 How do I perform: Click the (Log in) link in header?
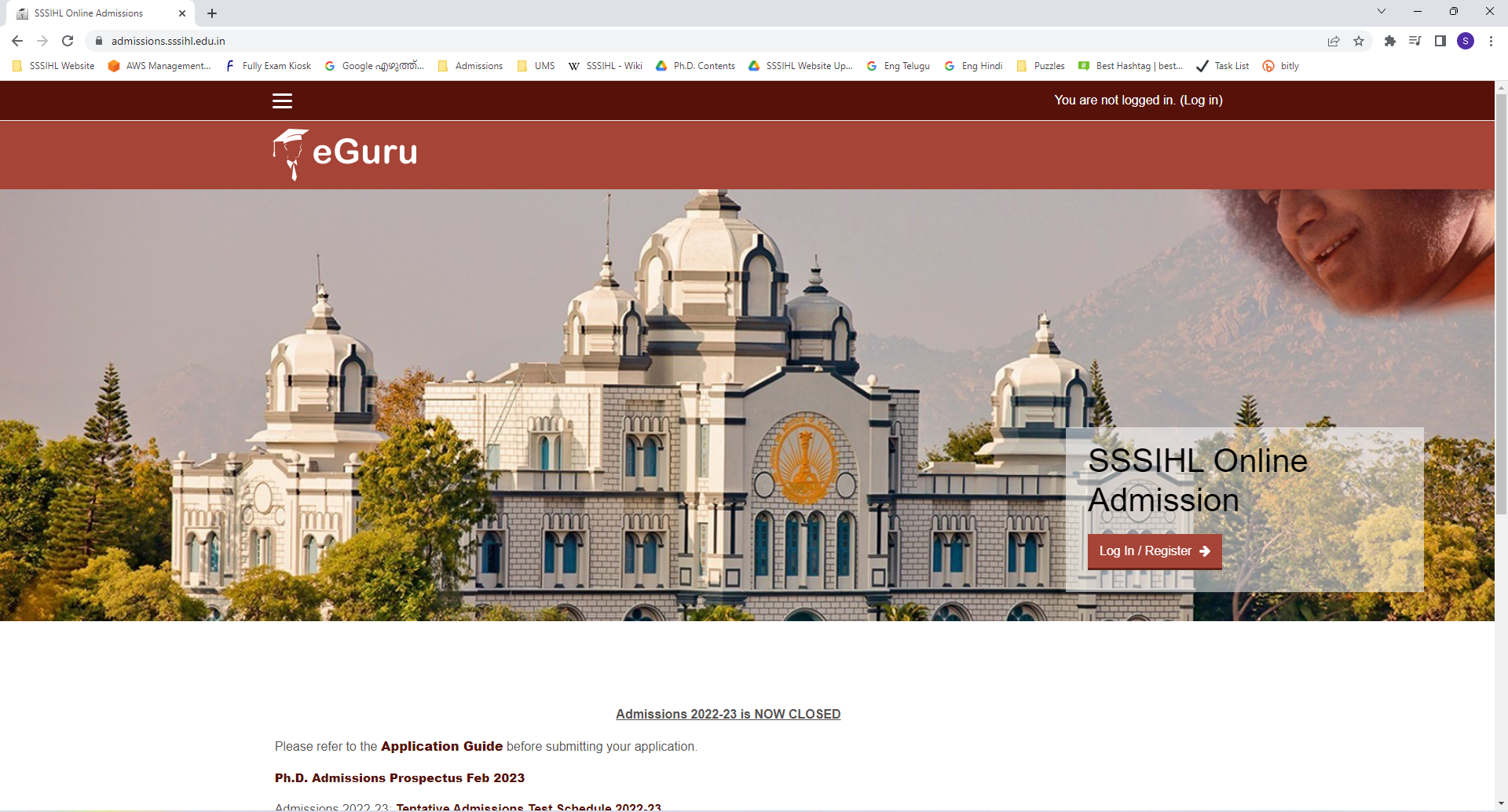click(1201, 101)
